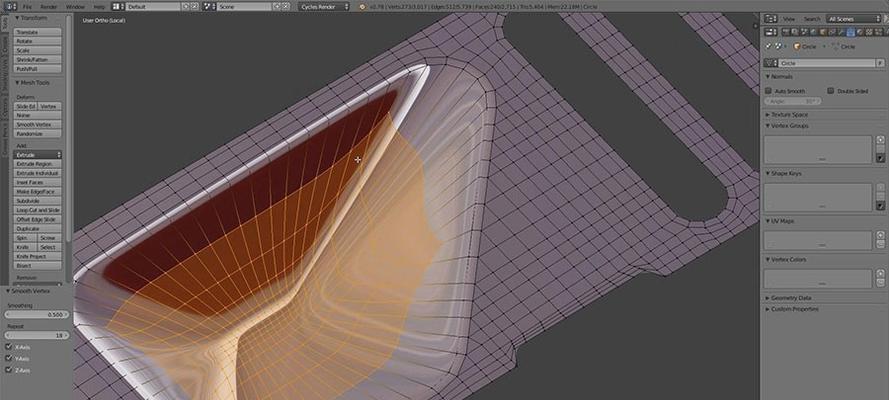Delete the current scene with X icon
Viewport: 889px width, 400px height.
(x=286, y=7)
